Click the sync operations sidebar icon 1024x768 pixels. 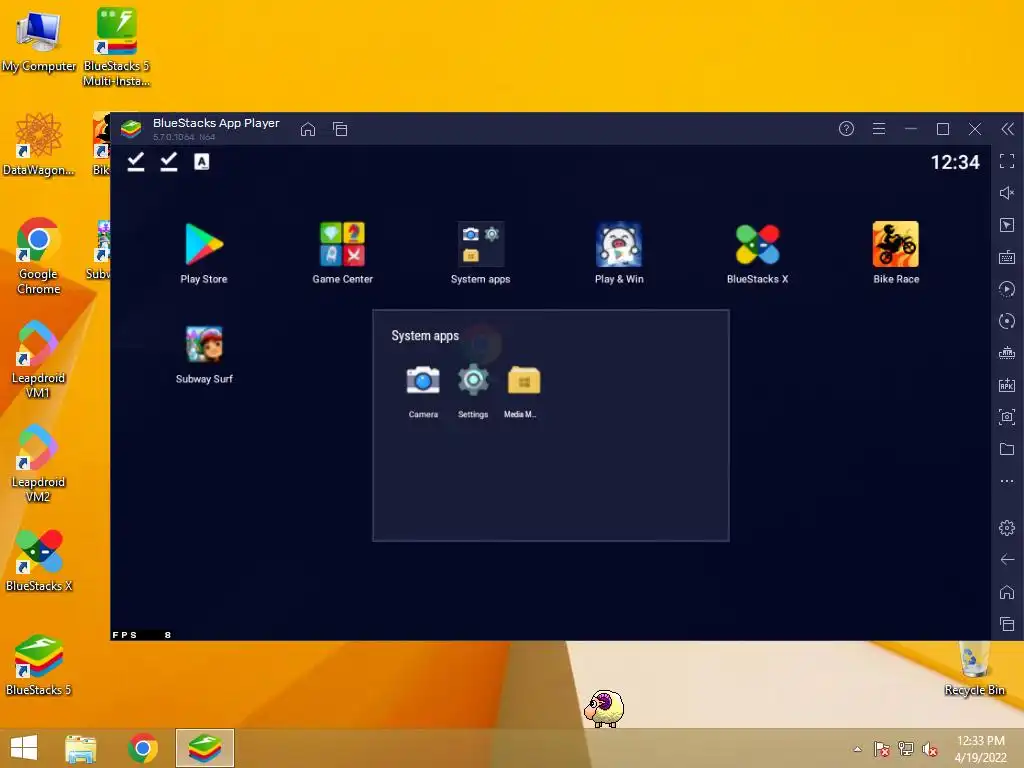coord(1007,321)
